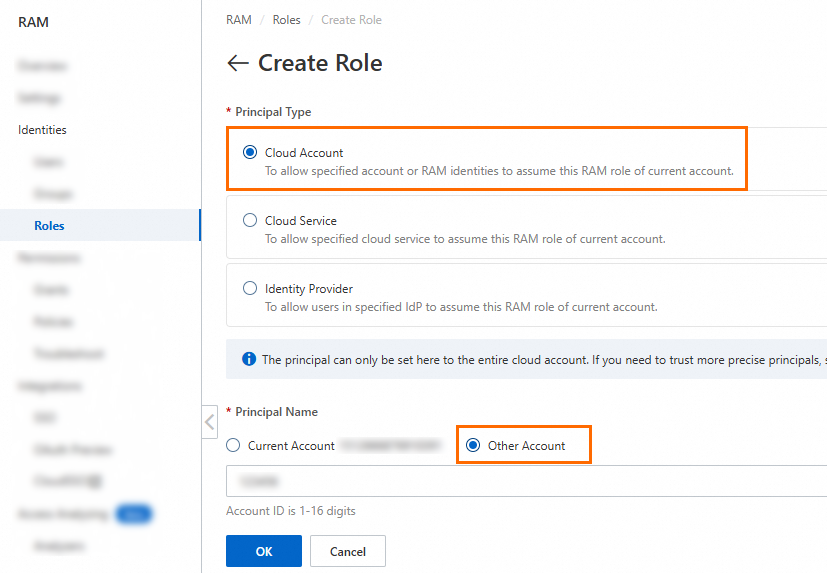
Task: Choose the Cloud Service radio option
Action: 250,221
